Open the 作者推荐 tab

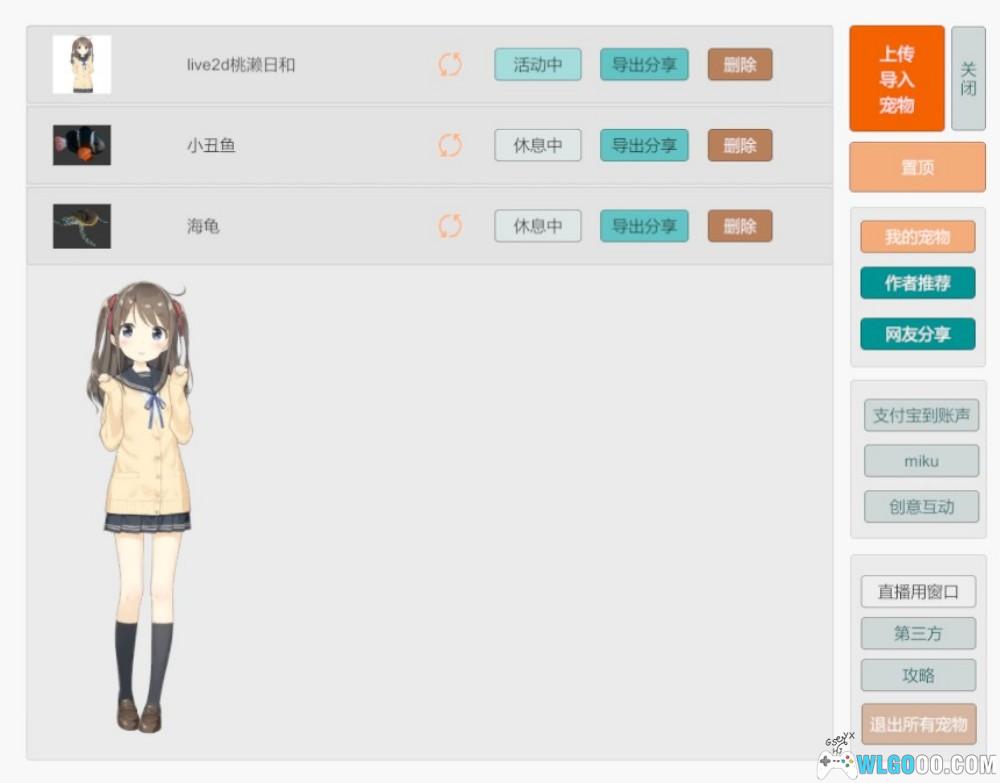[x=917, y=283]
